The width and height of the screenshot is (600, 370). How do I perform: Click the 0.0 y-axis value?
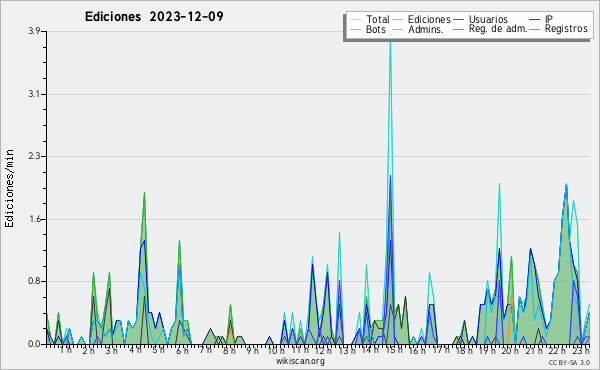point(34,344)
